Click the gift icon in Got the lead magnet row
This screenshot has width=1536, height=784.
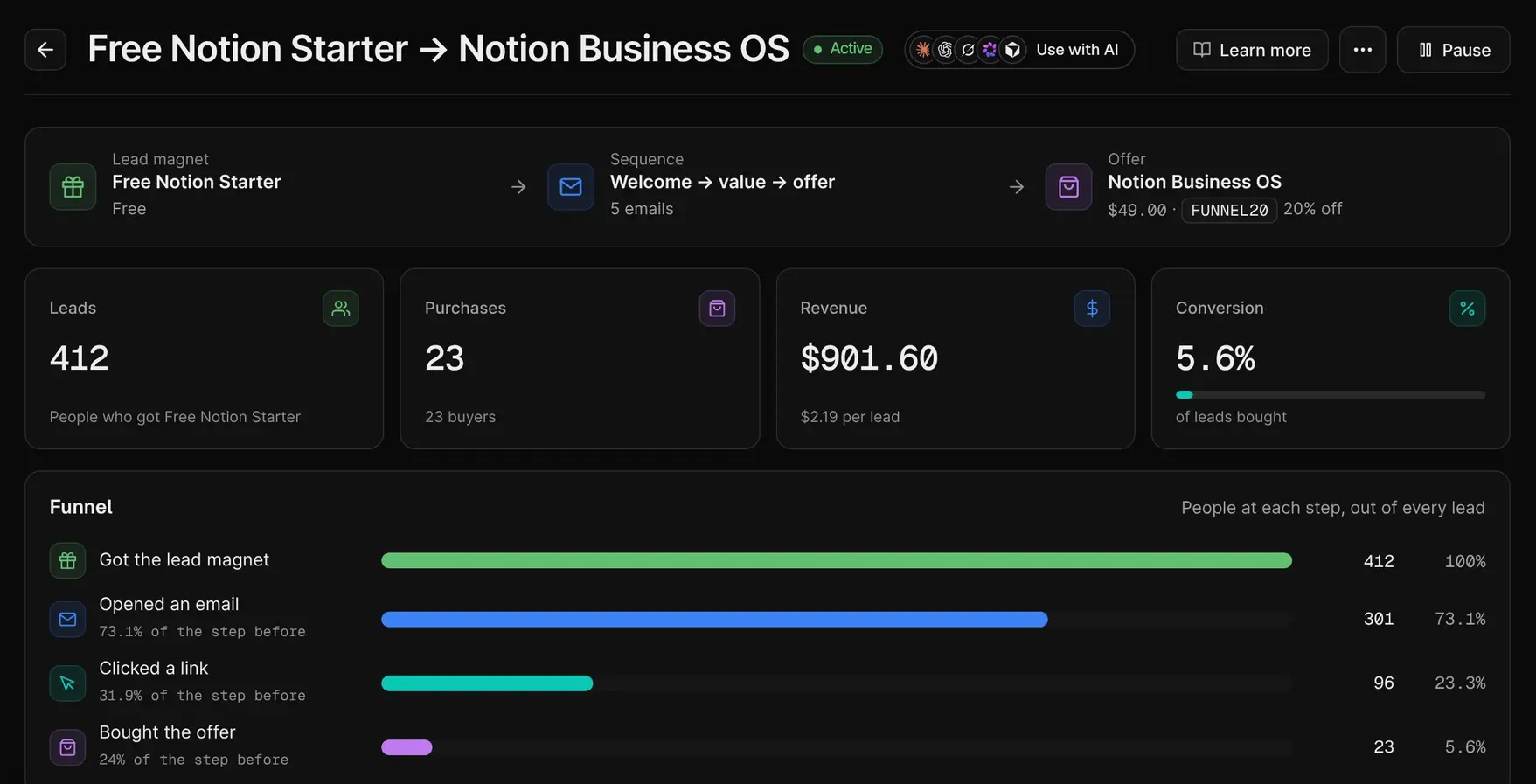(x=67, y=560)
